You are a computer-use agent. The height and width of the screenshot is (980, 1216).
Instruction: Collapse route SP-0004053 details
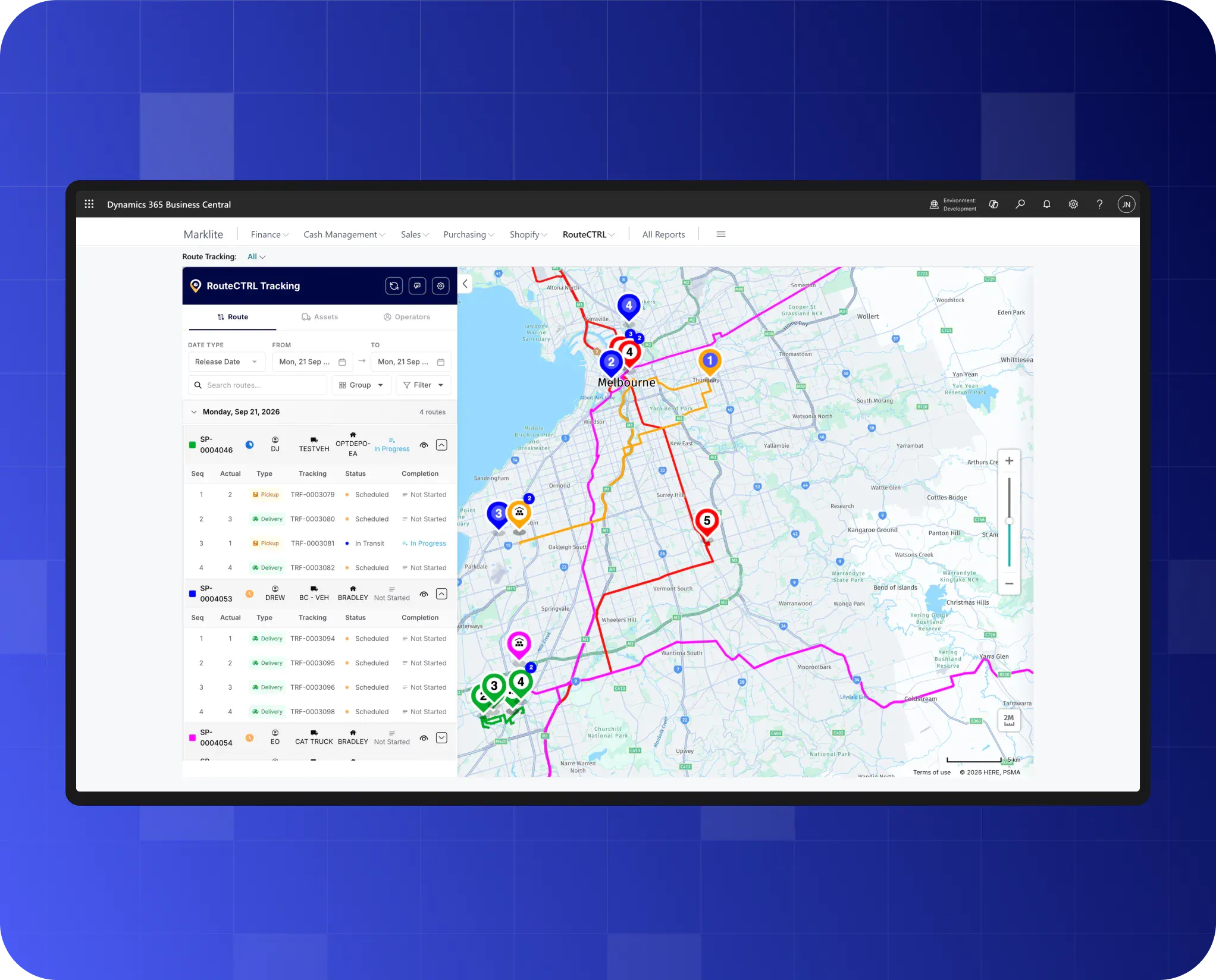pyautogui.click(x=441, y=594)
